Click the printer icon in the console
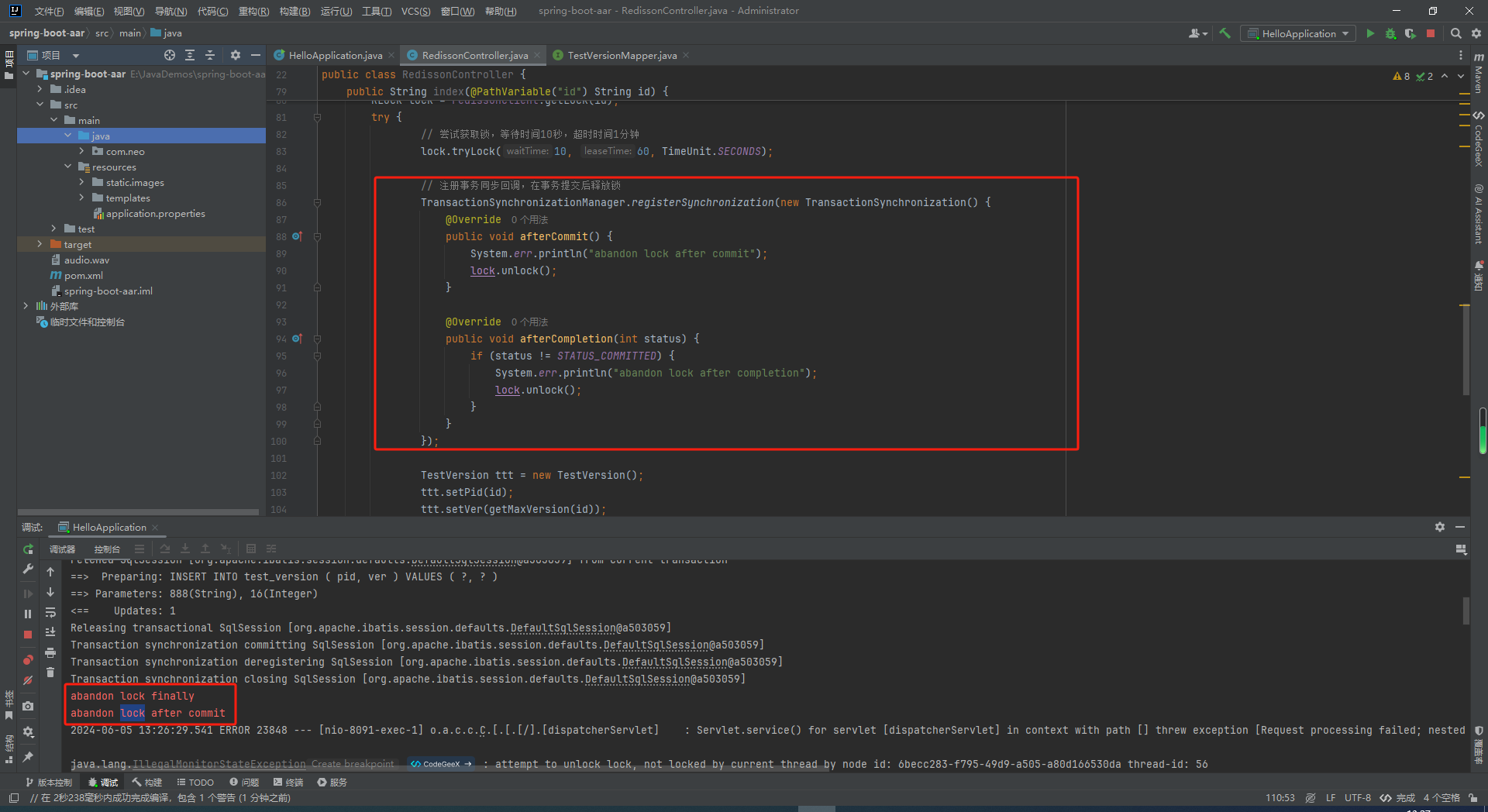Screen dimensions: 1488x812 pos(50,652)
